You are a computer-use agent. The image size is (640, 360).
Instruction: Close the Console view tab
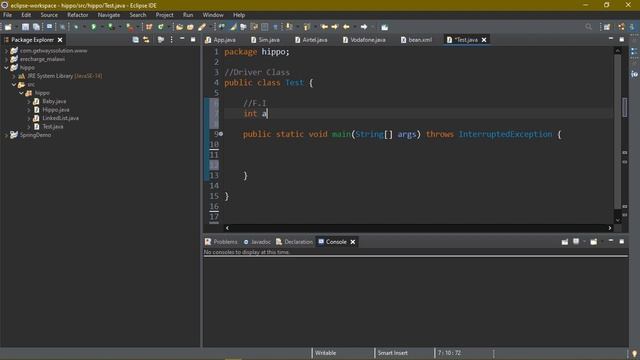pyautogui.click(x=353, y=242)
